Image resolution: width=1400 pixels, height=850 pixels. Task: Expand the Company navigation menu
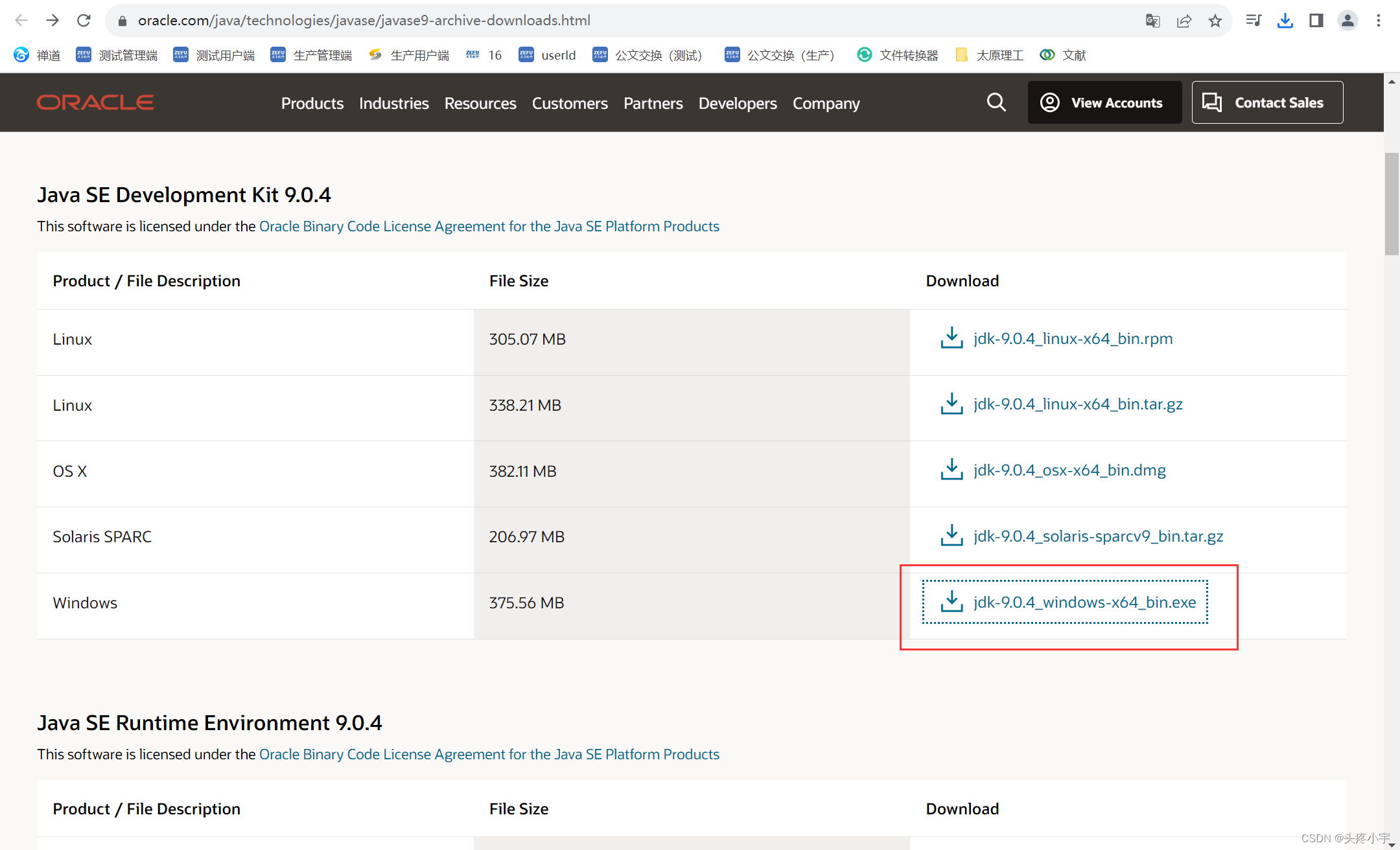pos(826,103)
